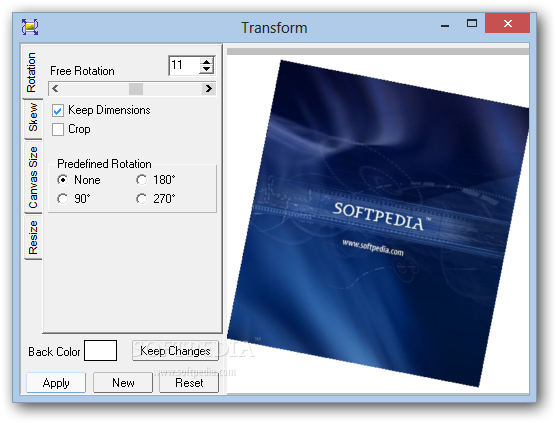Select 90° predefined rotation

(x=63, y=199)
